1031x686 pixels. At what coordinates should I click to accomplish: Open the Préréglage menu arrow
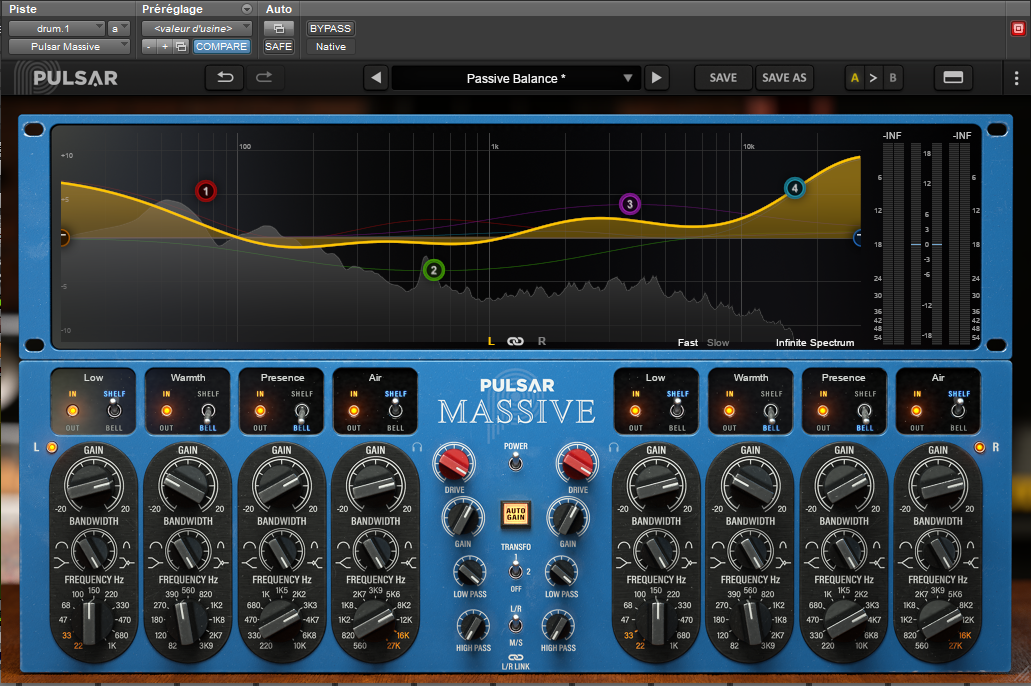[x=247, y=9]
